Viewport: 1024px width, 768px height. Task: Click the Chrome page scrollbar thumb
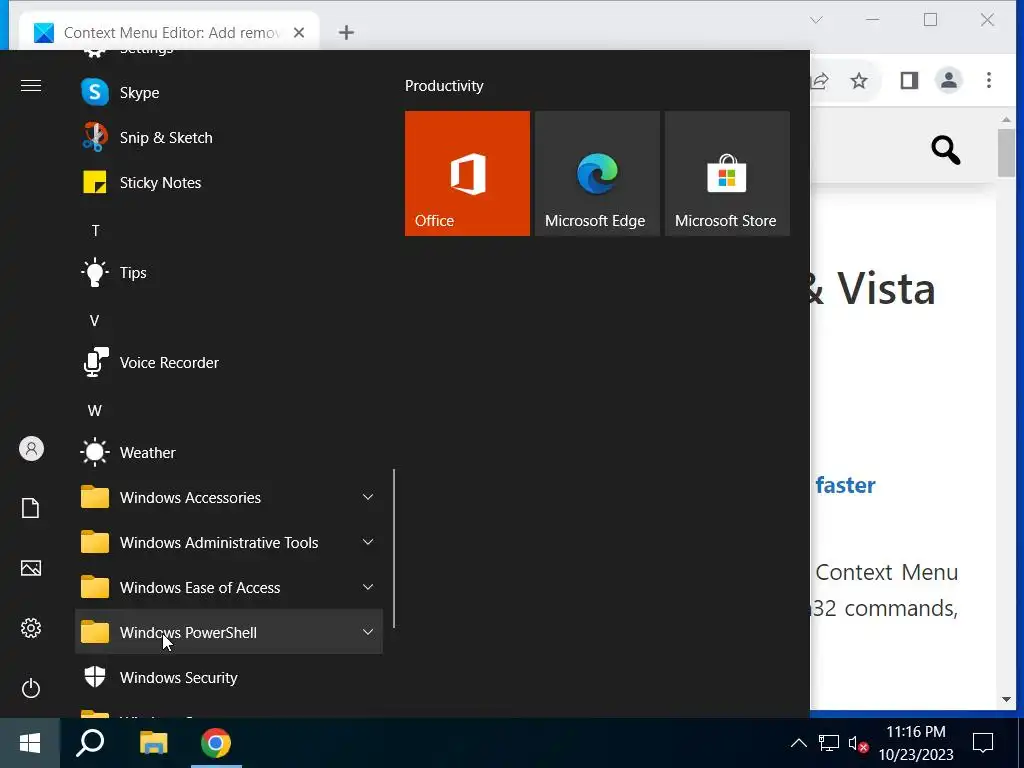click(x=1006, y=153)
